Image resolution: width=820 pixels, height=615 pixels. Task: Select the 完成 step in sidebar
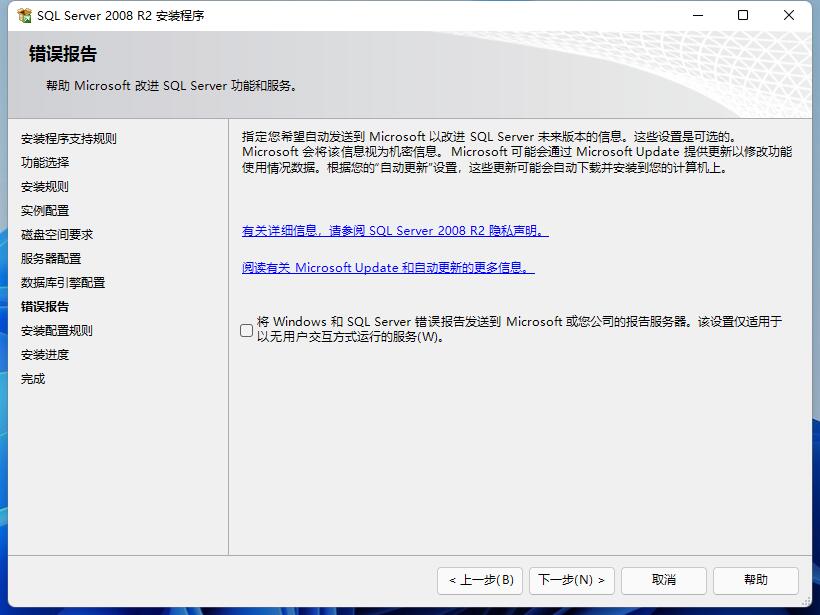(33, 379)
